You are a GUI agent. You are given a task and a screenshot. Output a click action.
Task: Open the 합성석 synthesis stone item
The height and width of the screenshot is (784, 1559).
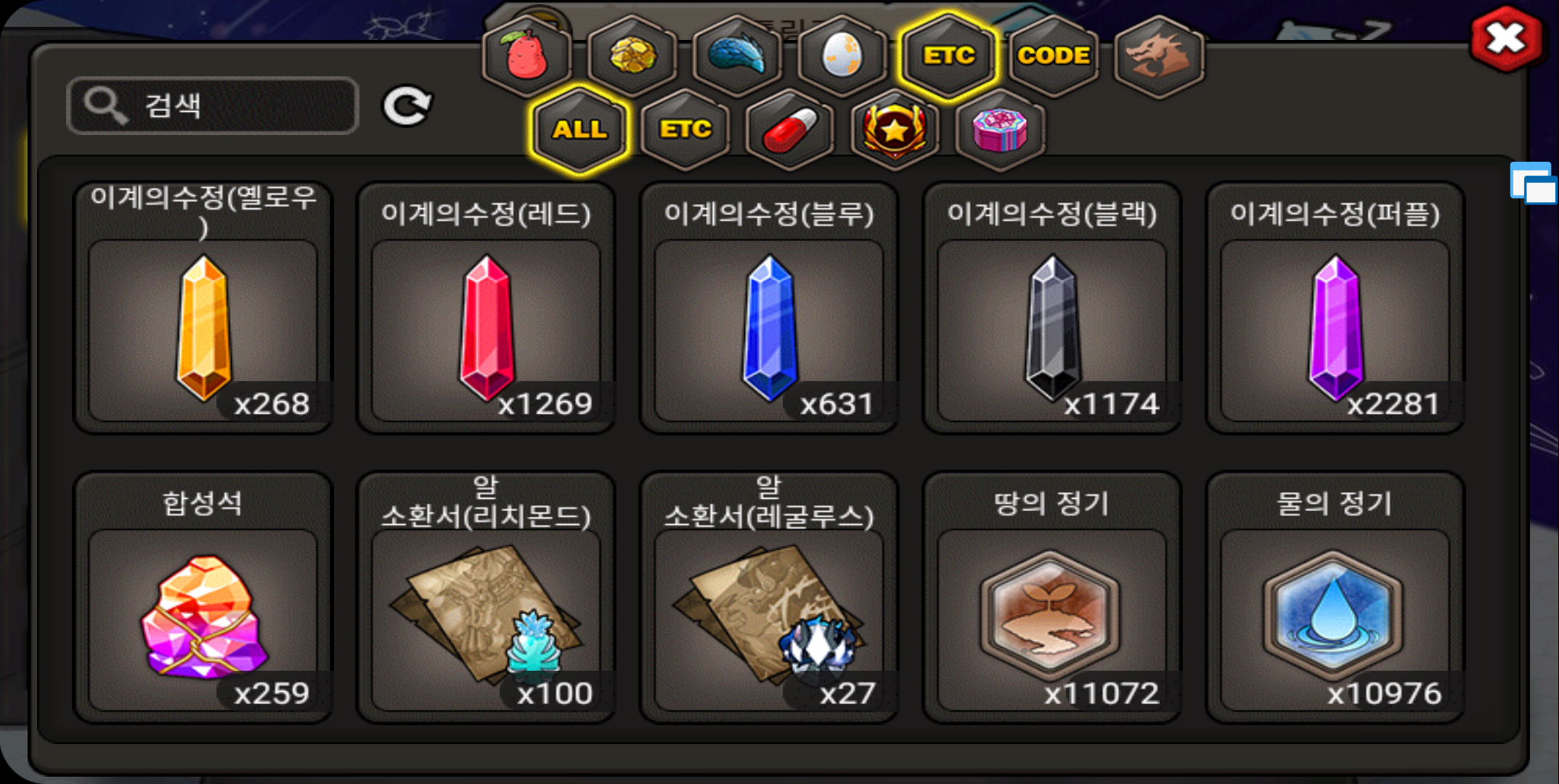coord(203,597)
